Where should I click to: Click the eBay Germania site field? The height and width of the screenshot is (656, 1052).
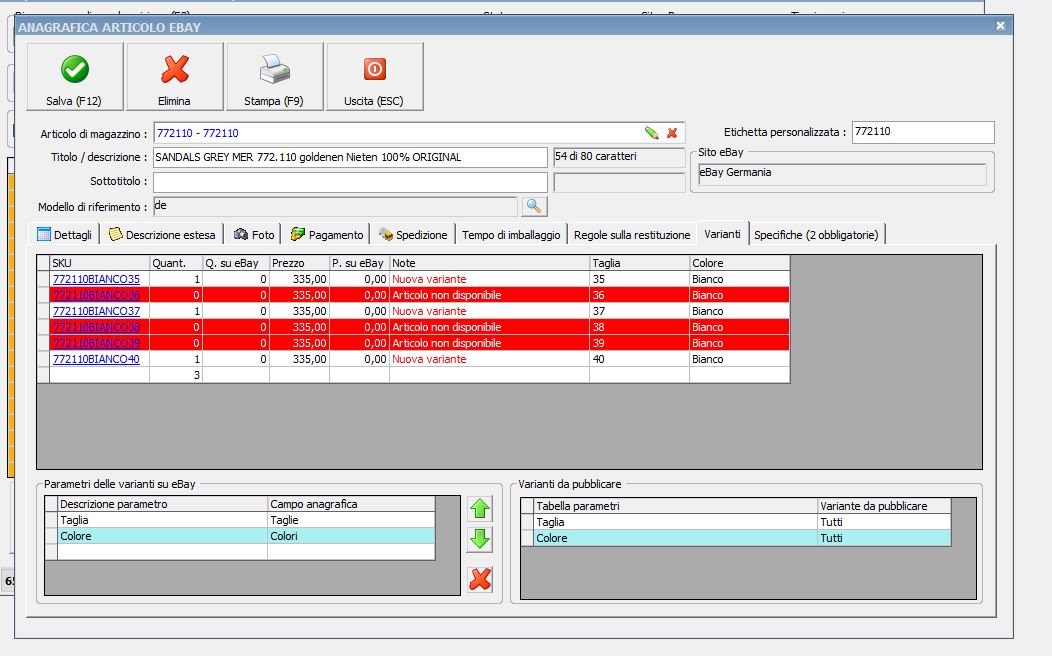(842, 174)
